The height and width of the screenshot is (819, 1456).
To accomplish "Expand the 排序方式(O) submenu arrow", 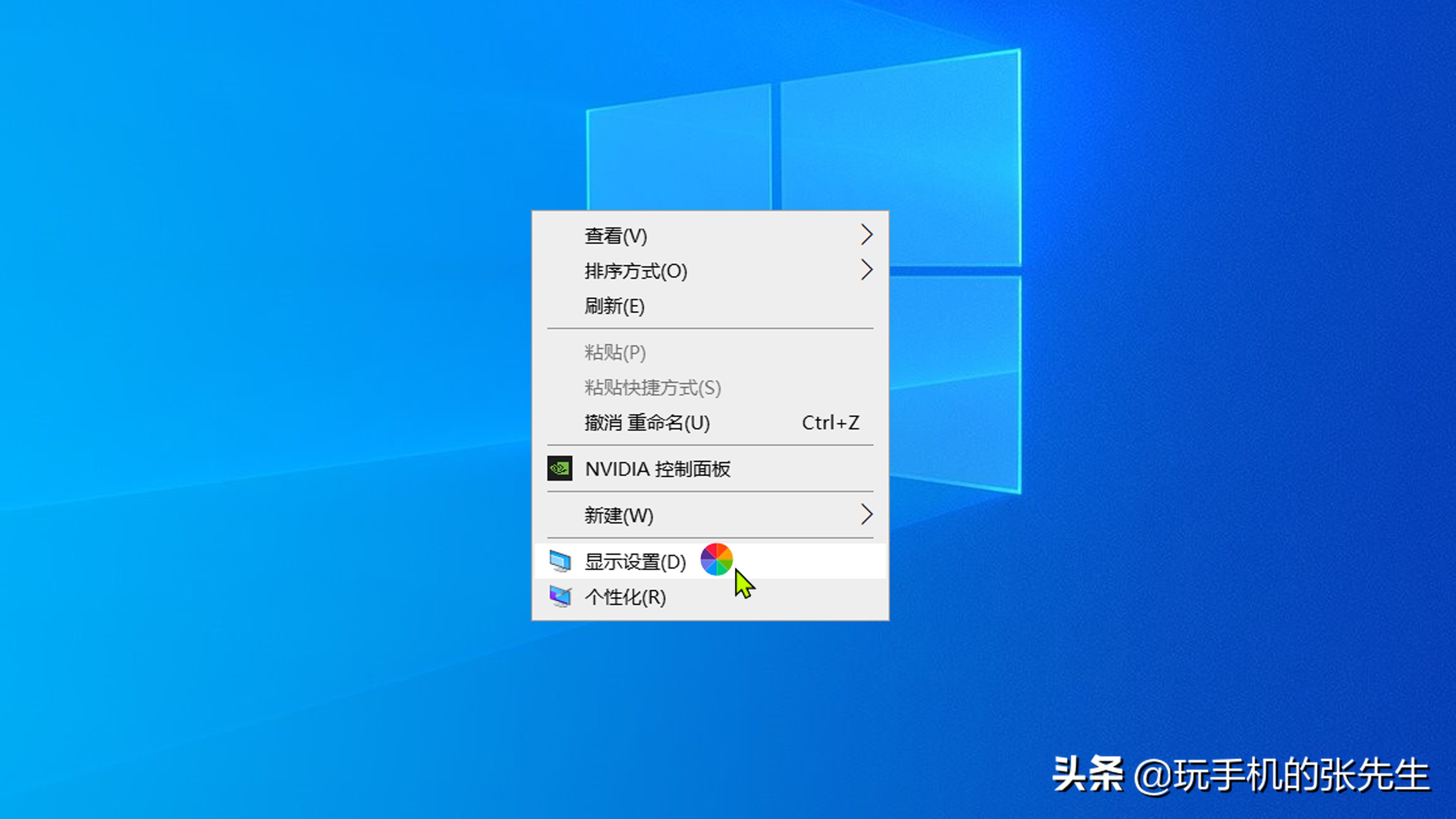I will (866, 270).
